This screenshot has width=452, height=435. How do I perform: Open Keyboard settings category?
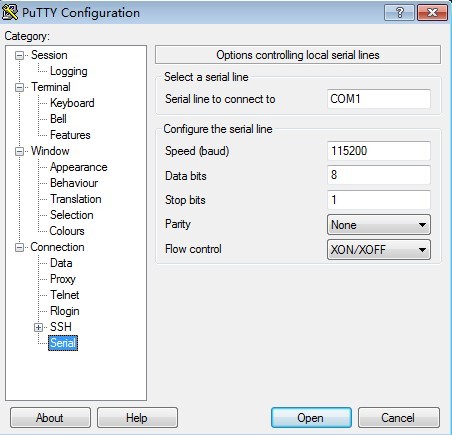pyautogui.click(x=72, y=103)
